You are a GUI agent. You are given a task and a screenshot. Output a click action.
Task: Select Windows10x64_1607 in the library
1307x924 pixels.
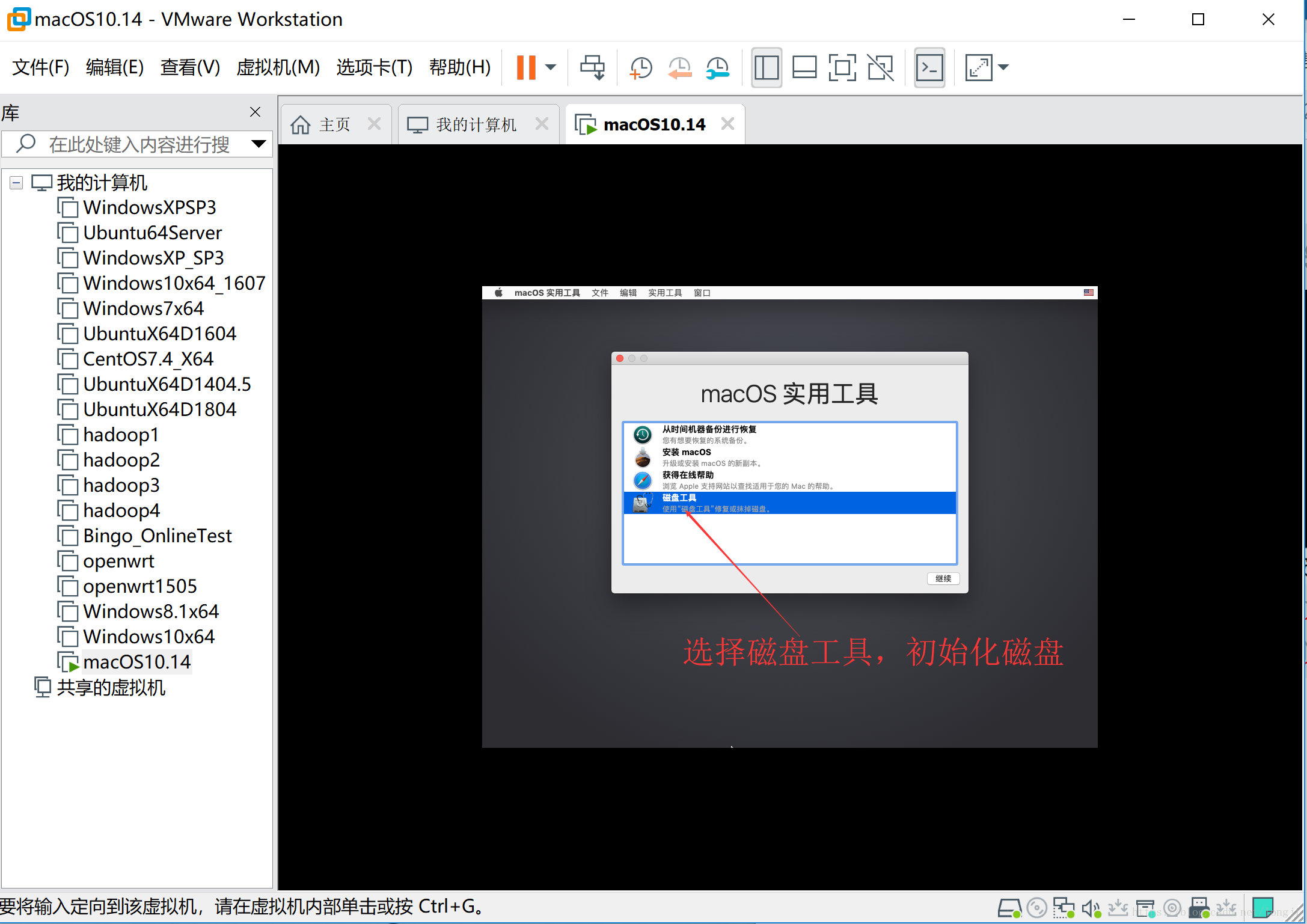(174, 283)
